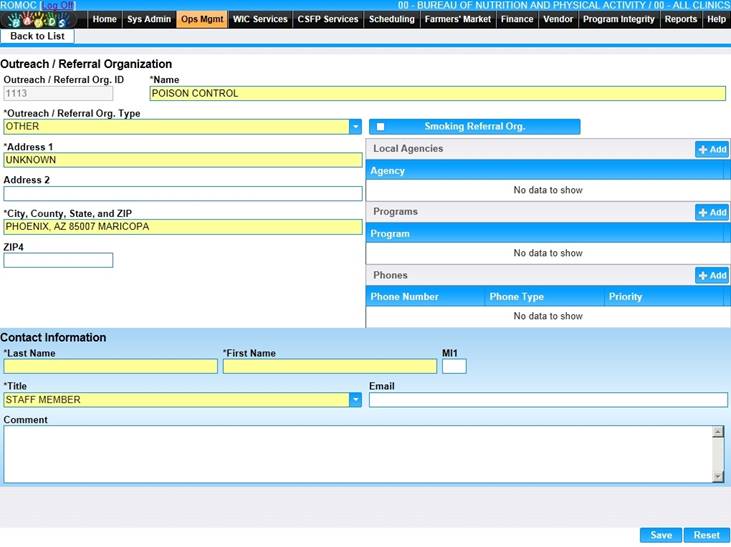Click the Last Name input field

pyautogui.click(x=110, y=367)
